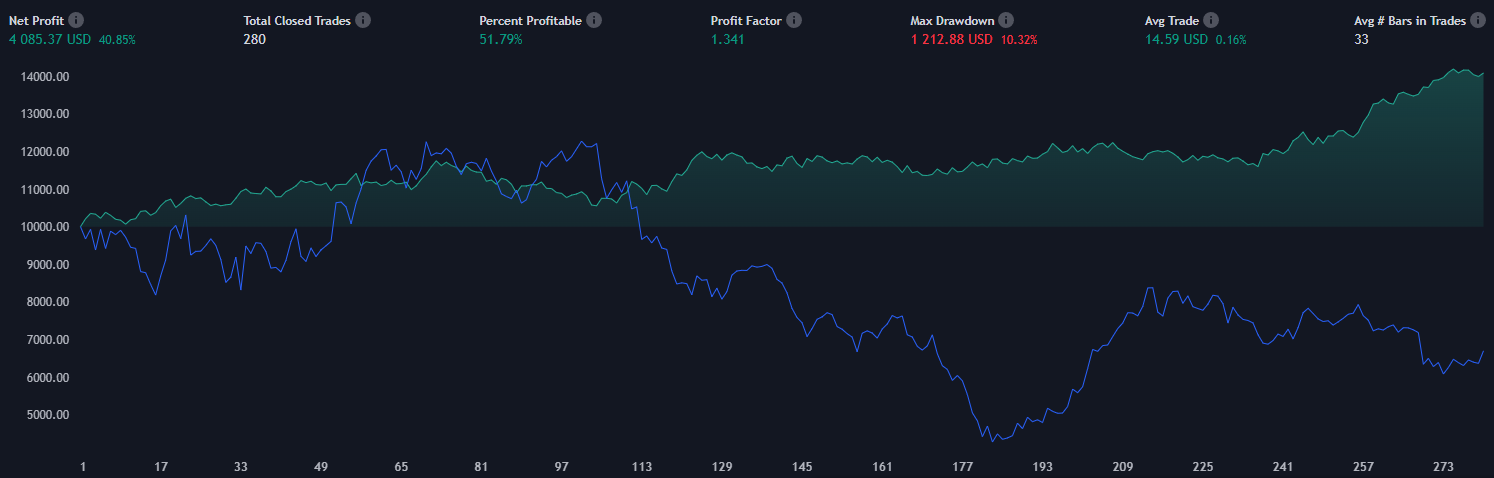Select the red 1 212.88 USD drawdown value
This screenshot has height=478, width=1494.
[951, 39]
